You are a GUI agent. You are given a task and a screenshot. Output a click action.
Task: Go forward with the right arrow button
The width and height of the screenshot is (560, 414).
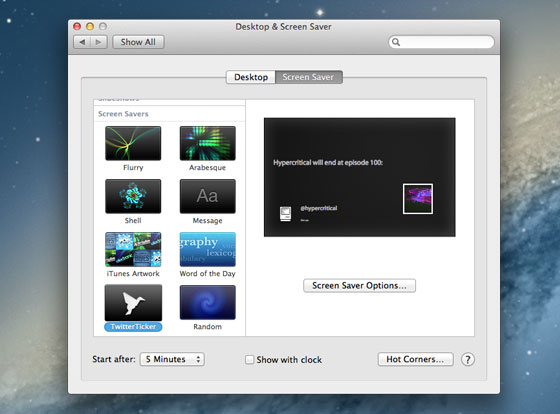click(99, 42)
